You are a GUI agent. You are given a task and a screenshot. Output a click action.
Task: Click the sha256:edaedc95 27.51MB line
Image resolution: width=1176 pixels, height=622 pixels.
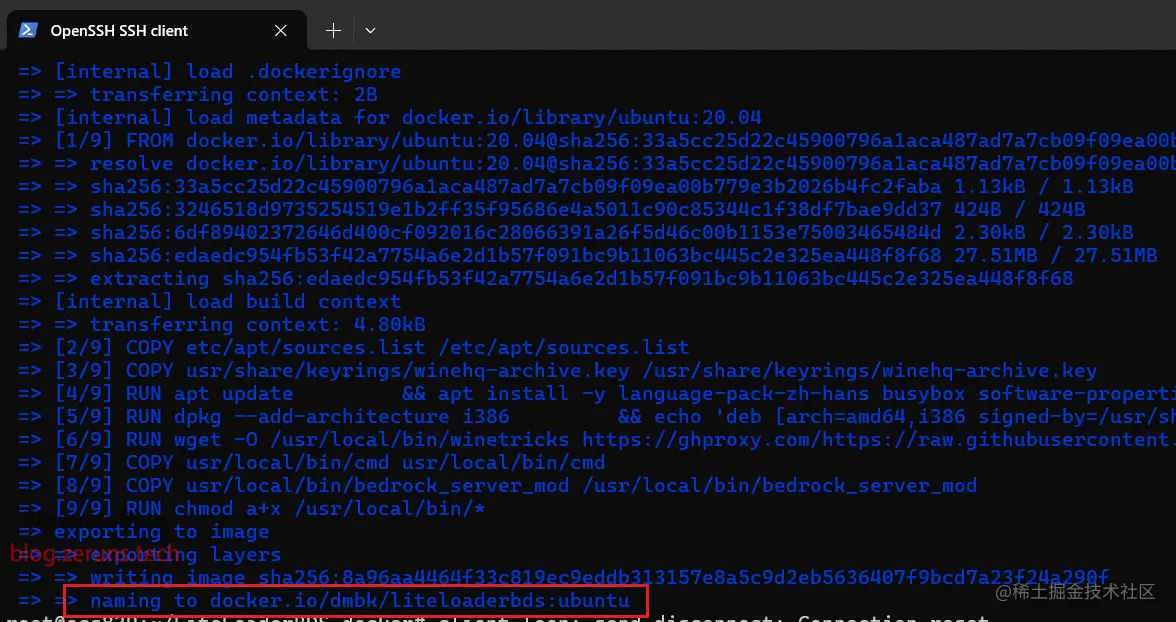[x=588, y=256]
